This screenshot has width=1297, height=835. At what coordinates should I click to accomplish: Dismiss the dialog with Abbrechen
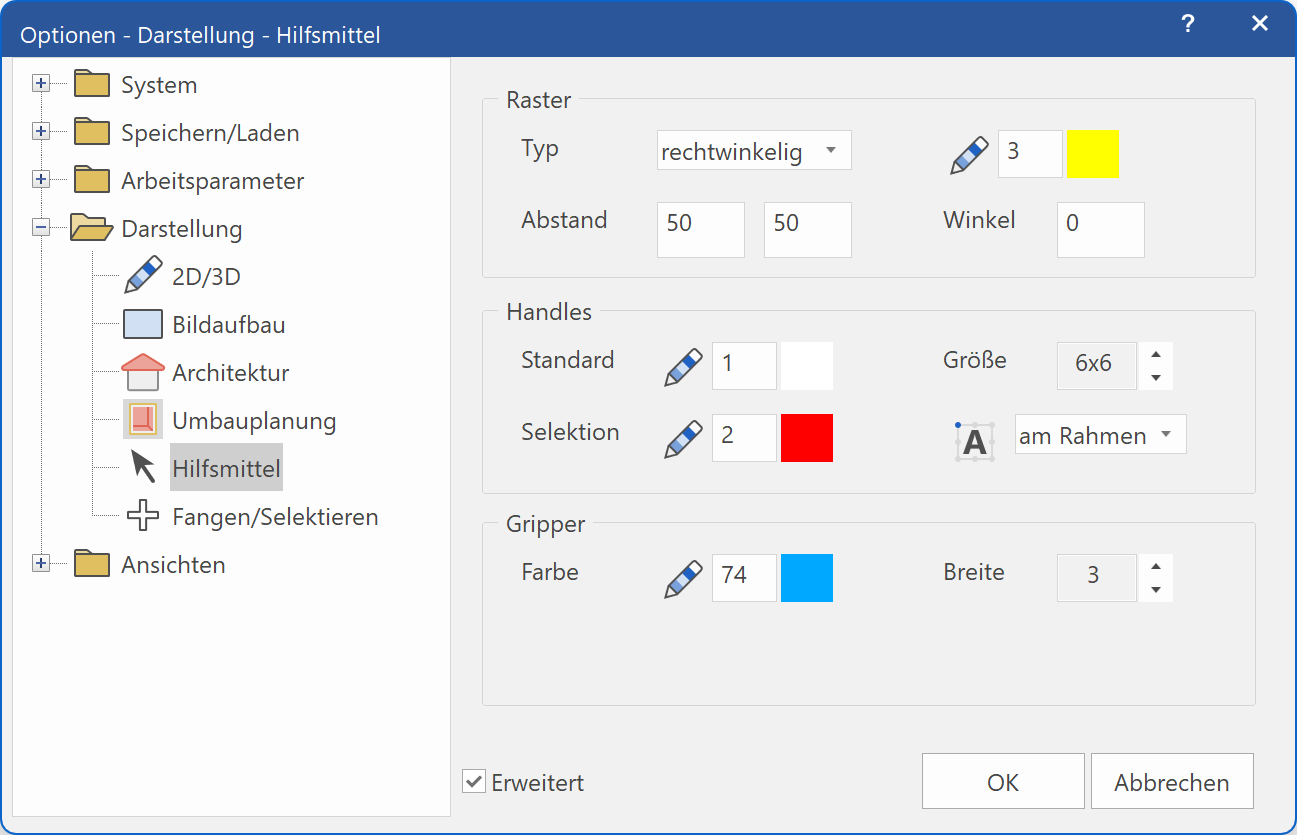click(x=1171, y=781)
